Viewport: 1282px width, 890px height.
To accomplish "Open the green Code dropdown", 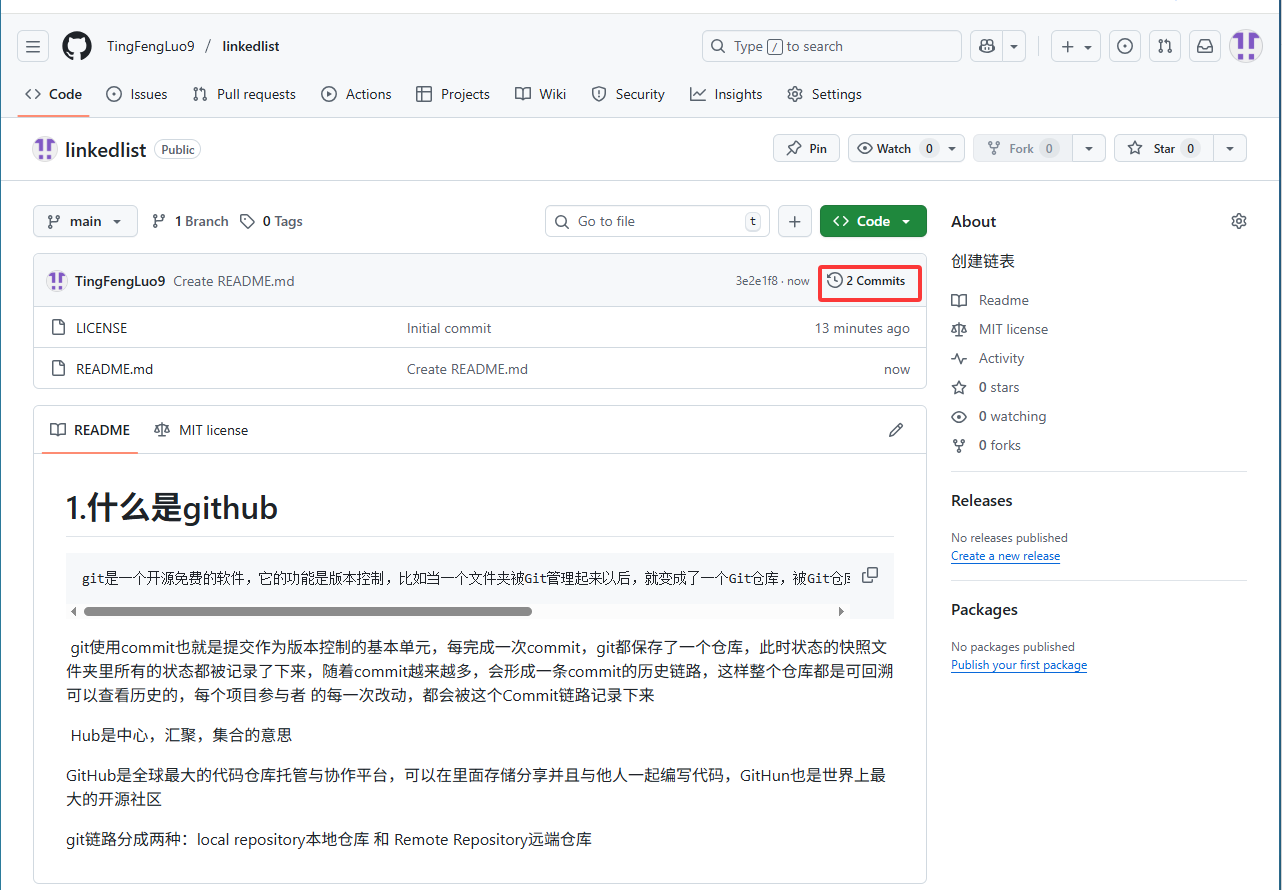I will coord(872,222).
